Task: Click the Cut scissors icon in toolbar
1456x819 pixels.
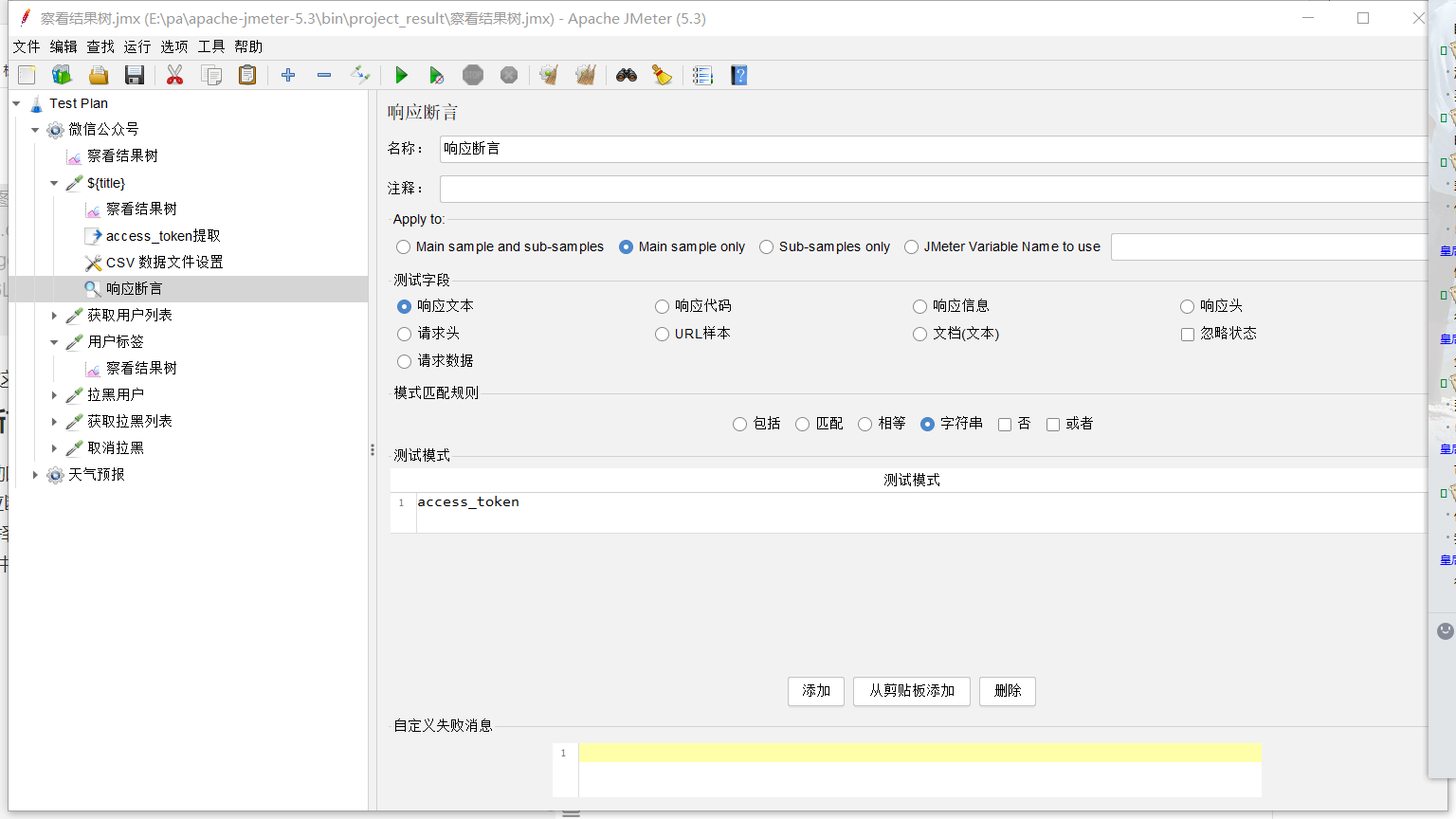Action: [x=174, y=76]
